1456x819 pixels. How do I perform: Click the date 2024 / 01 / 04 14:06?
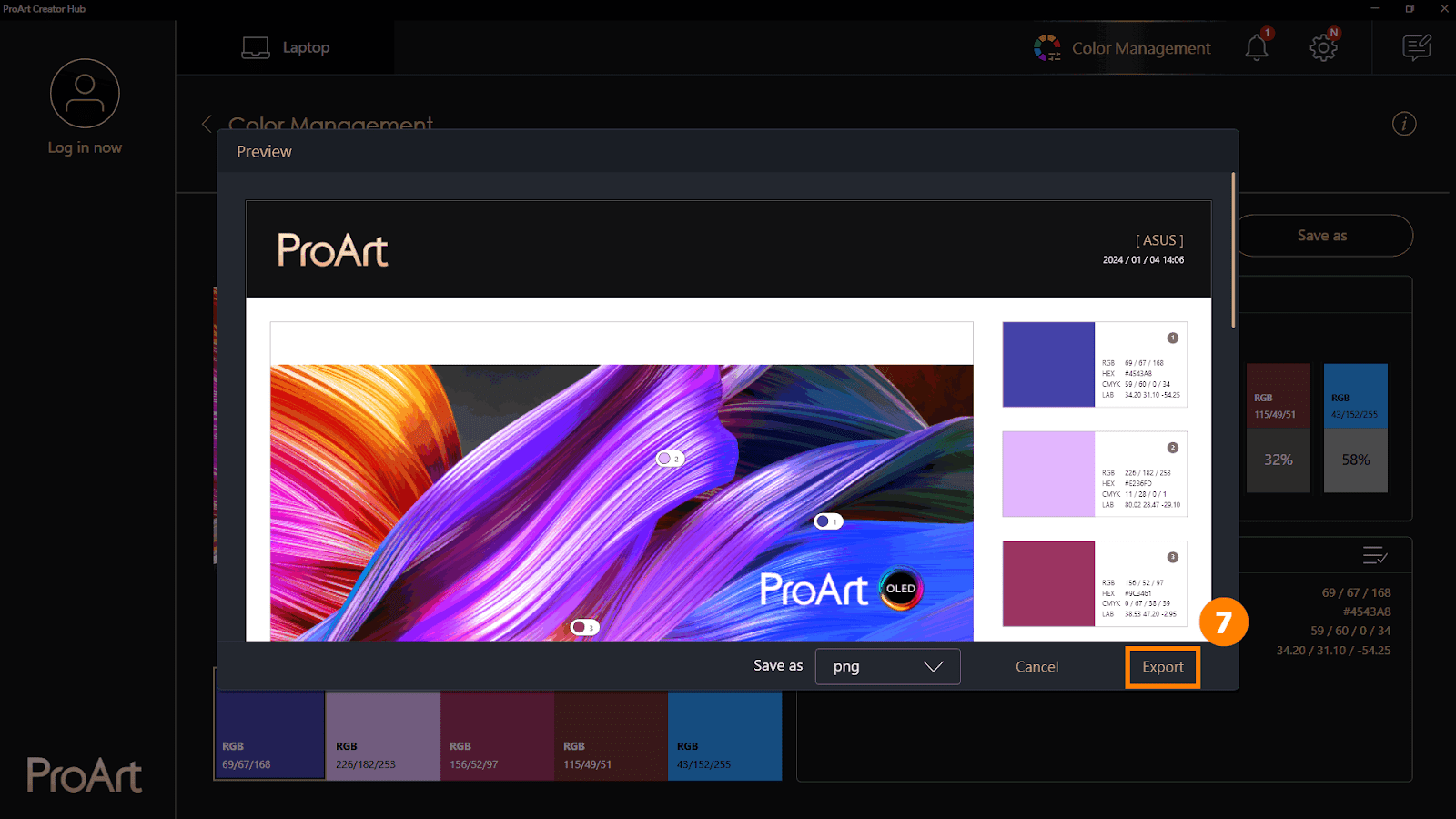pyautogui.click(x=1143, y=260)
